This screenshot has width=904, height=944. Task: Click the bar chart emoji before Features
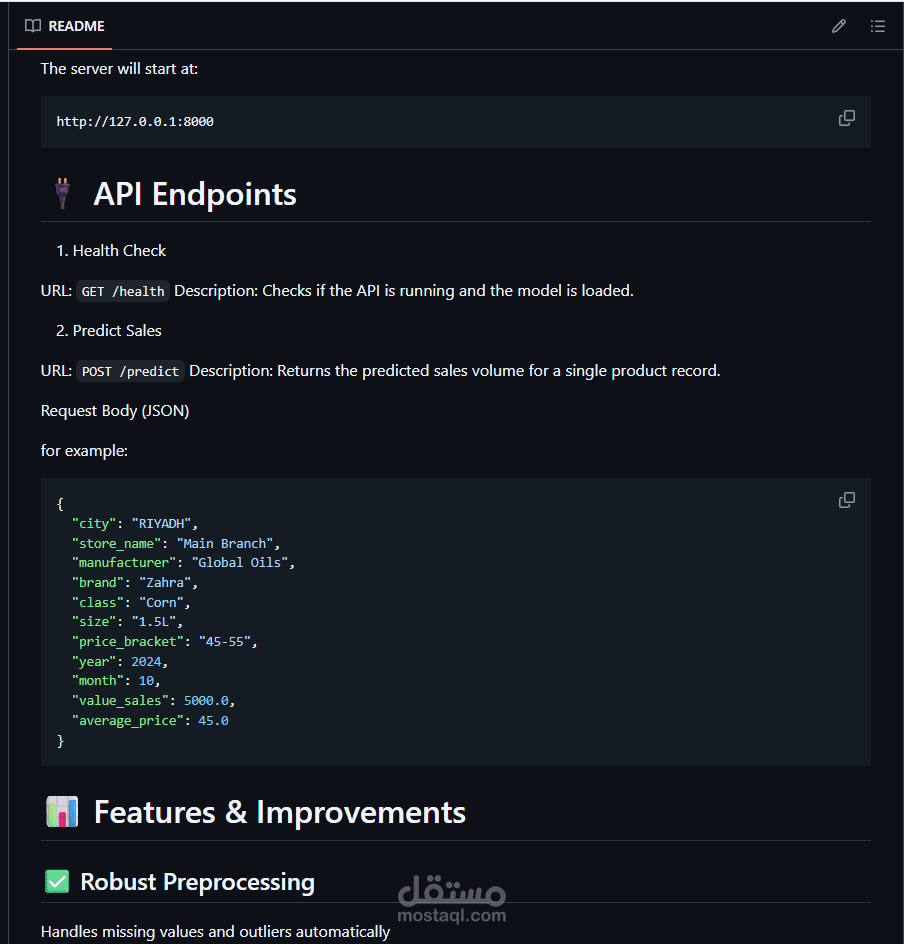coord(62,812)
